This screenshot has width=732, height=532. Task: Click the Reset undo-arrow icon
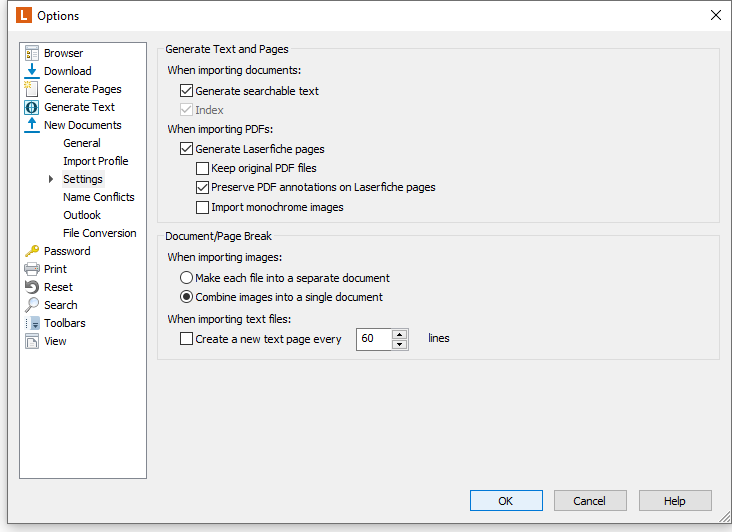click(32, 287)
